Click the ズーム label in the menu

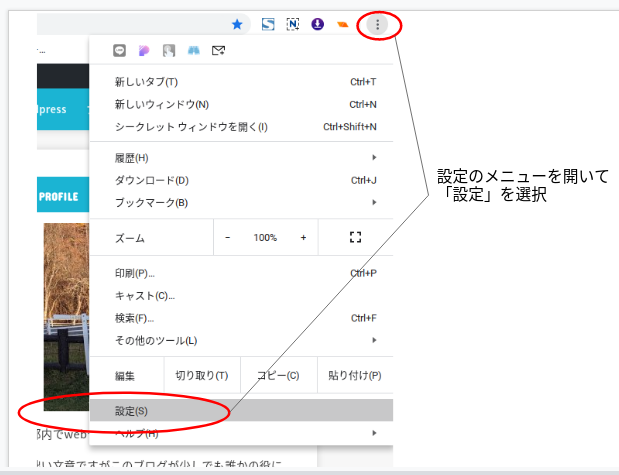pyautogui.click(x=130, y=238)
